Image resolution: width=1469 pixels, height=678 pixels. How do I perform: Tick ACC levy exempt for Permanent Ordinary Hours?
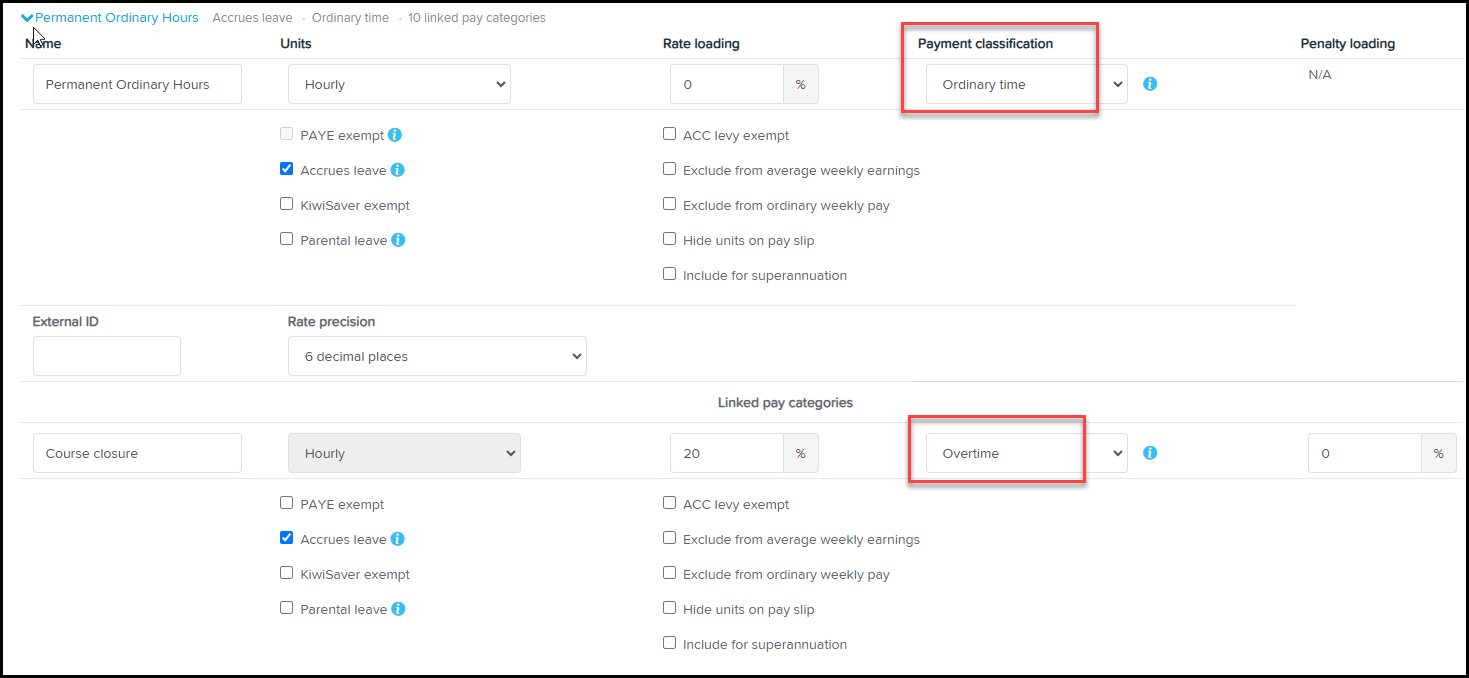tap(670, 135)
